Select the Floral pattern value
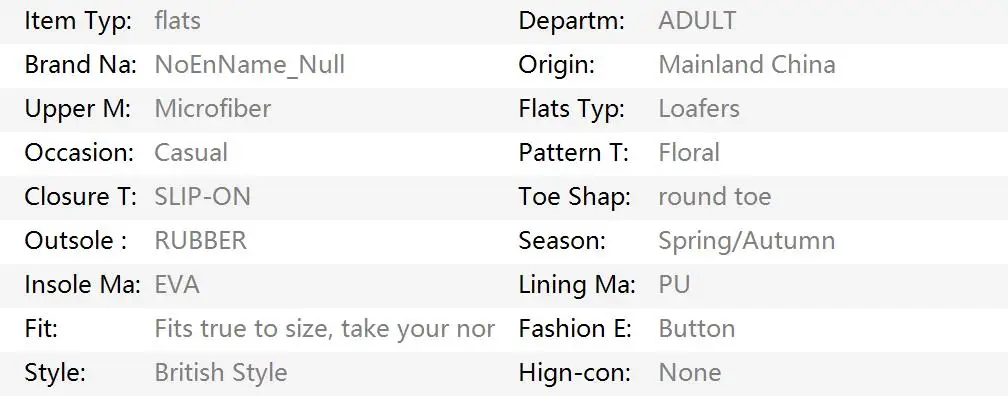The width and height of the screenshot is (1008, 396). (x=689, y=153)
